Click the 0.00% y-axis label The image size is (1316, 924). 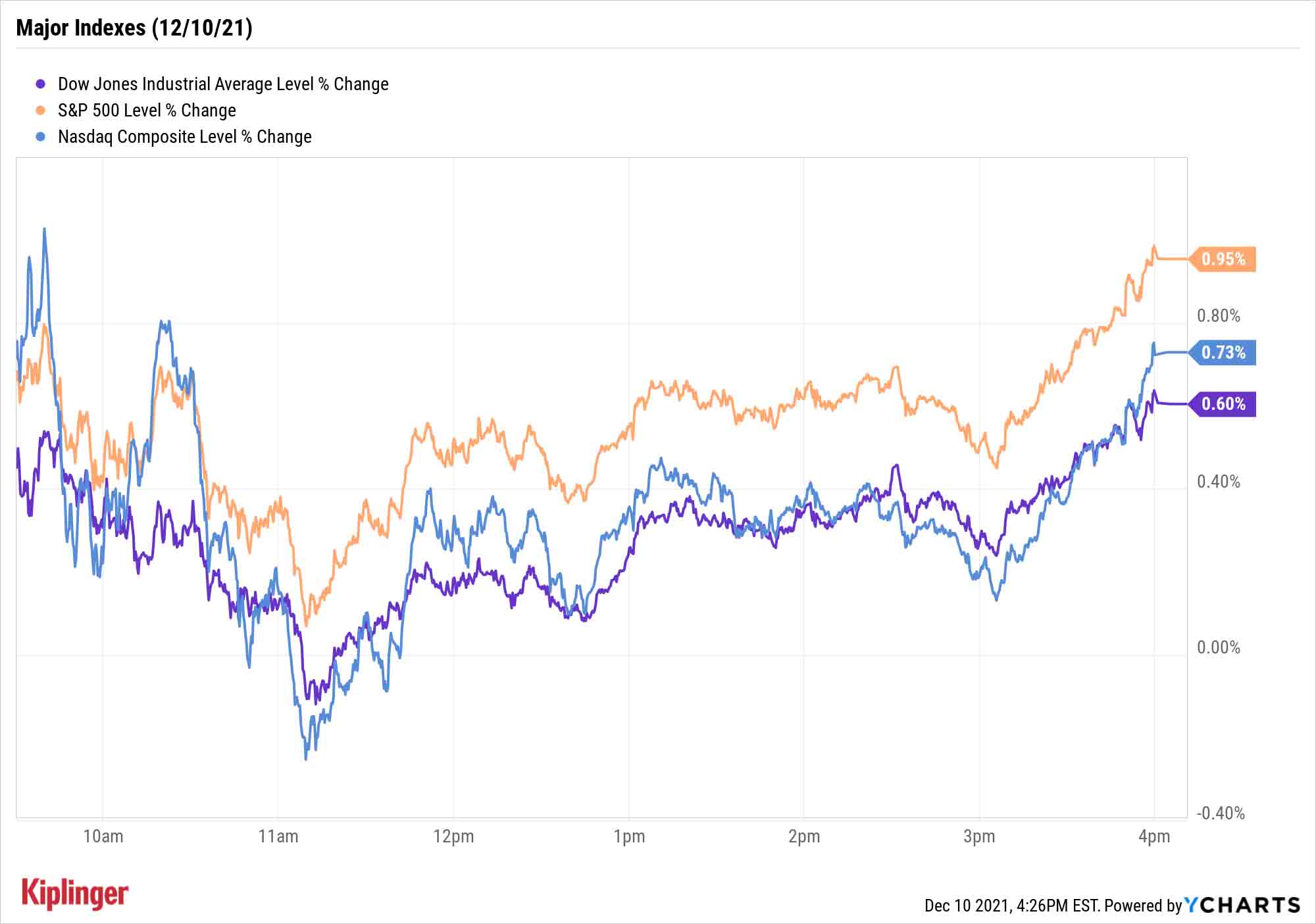[x=1218, y=648]
